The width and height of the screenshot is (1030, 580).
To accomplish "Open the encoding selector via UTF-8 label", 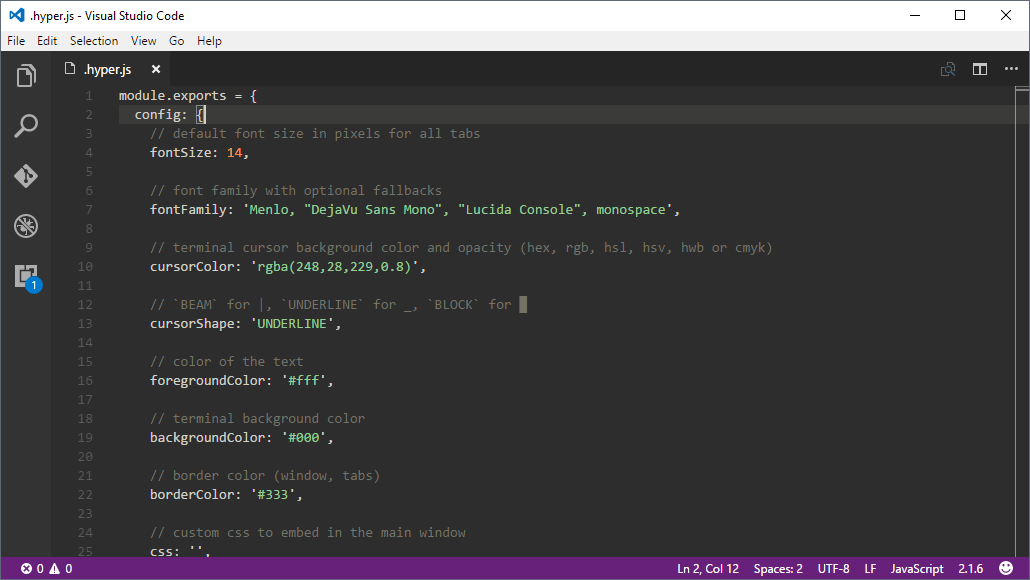I will coord(833,568).
